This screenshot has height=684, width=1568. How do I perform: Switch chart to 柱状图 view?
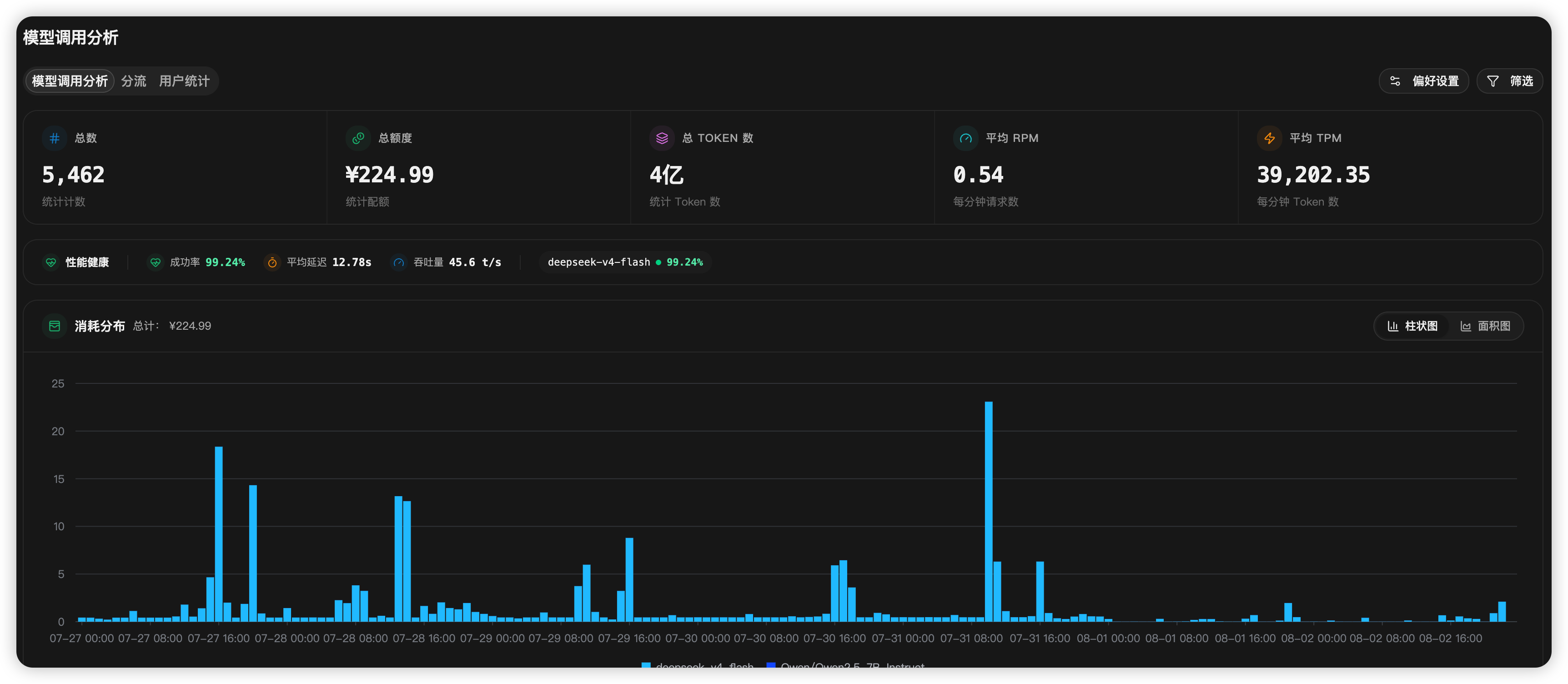pyautogui.click(x=1412, y=326)
